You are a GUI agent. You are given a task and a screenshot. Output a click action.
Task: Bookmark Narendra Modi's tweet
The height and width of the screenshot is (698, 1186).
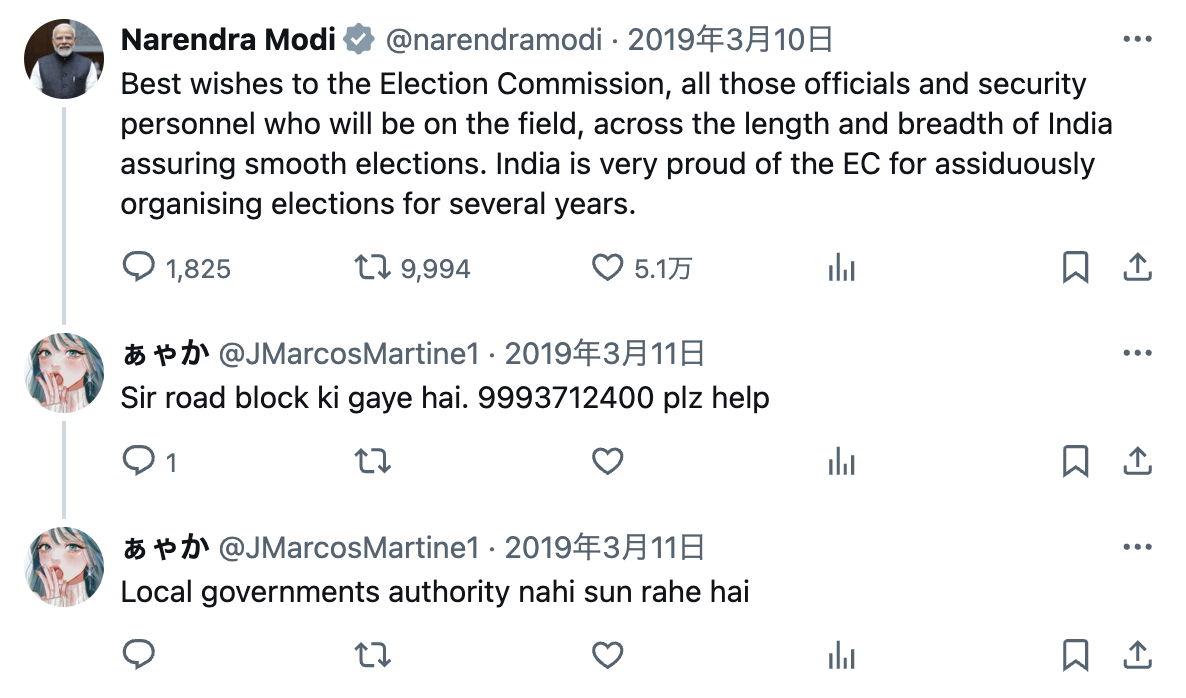1075,267
